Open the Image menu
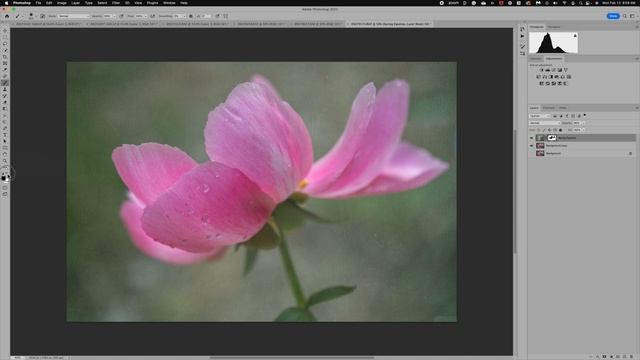This screenshot has width=640, height=360. (62, 3)
